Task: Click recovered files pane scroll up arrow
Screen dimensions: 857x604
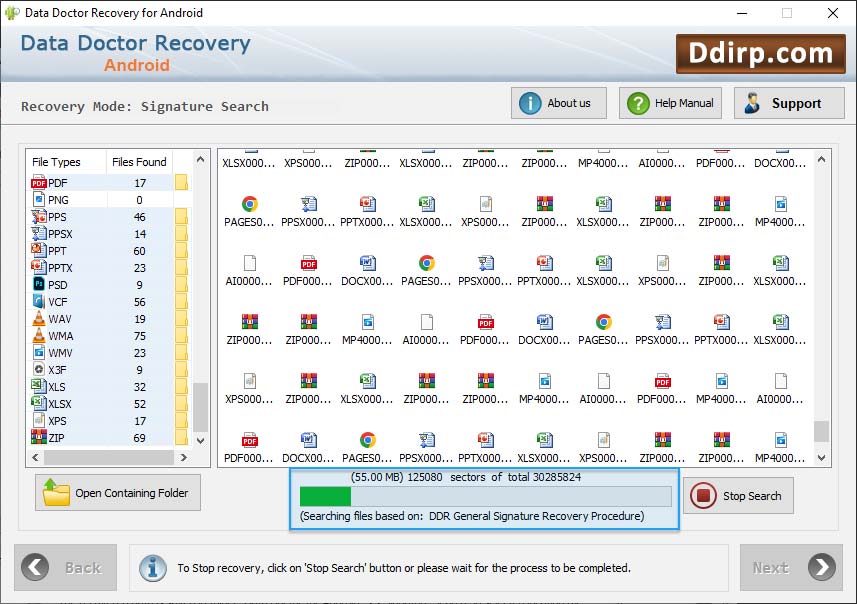Action: 821,159
